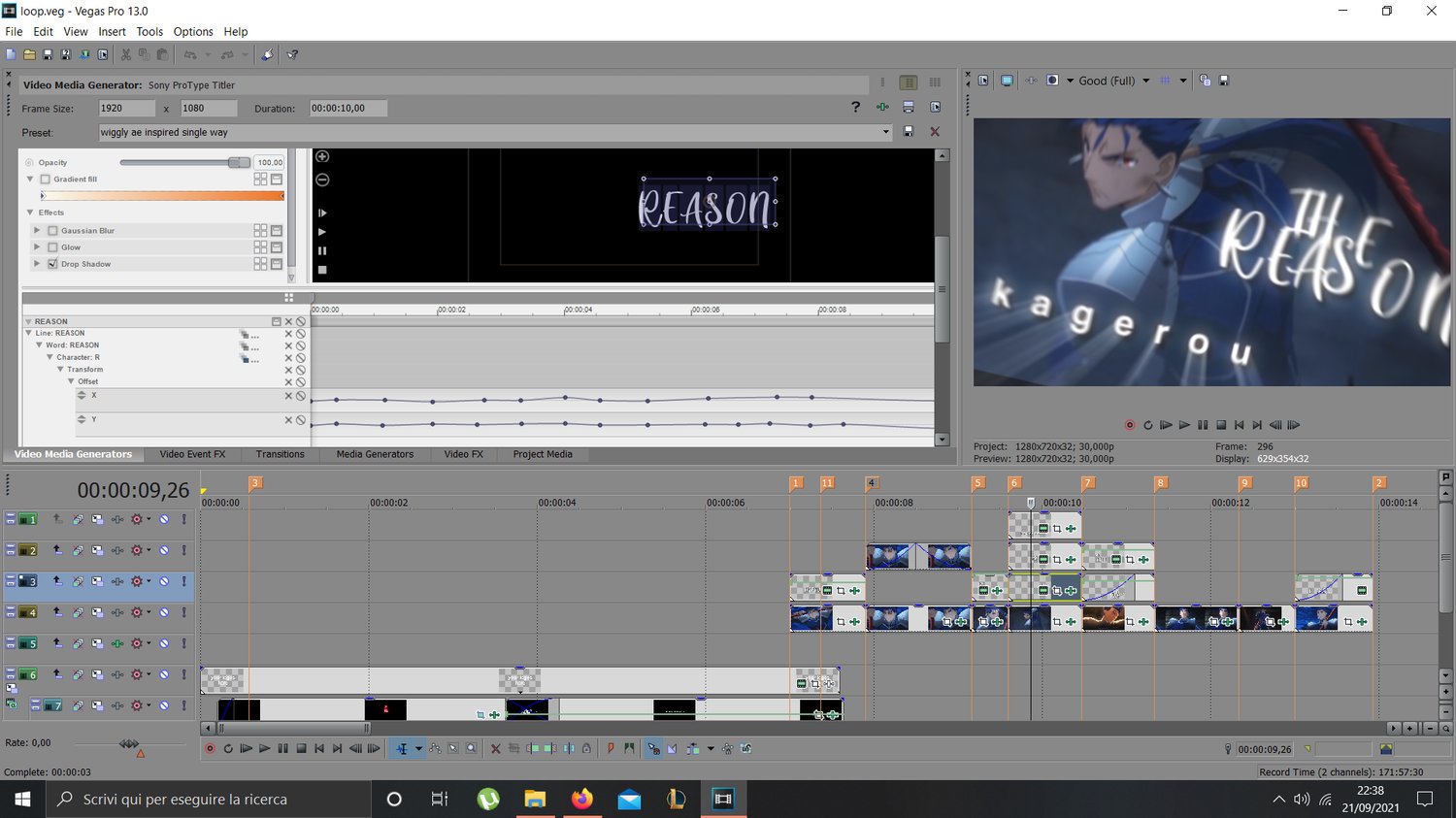Open the Insert menu
This screenshot has width=1456, height=818.
tap(112, 31)
